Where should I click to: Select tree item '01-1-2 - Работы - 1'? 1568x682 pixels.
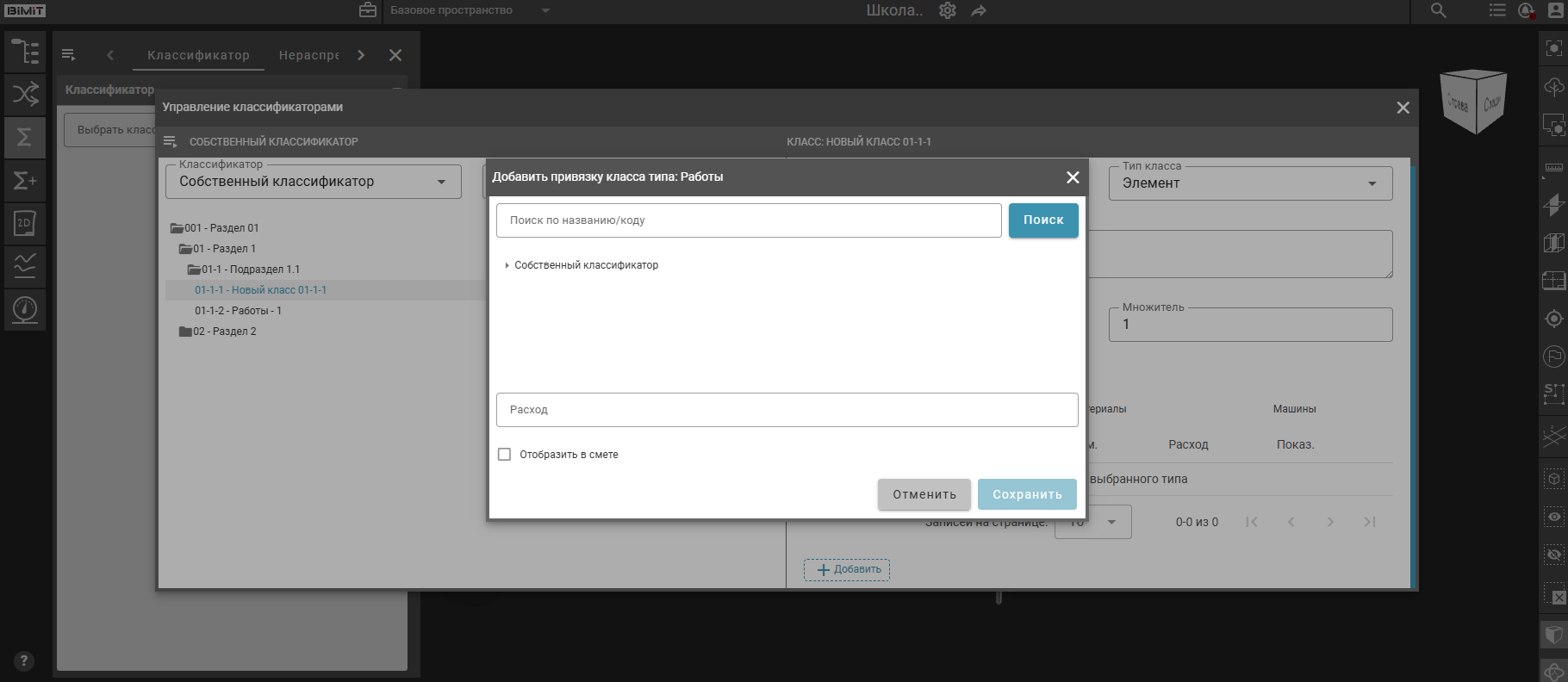238,311
